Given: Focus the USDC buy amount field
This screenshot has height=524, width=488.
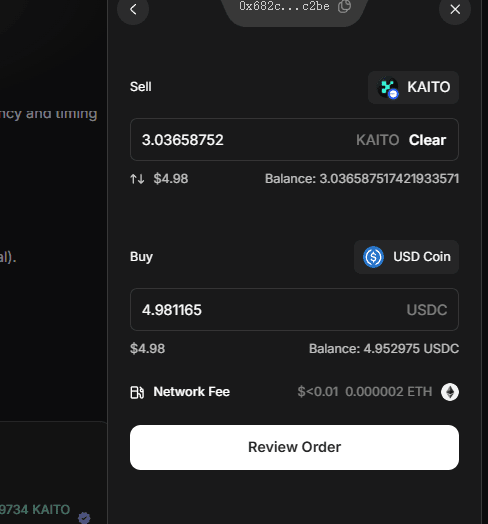Looking at the screenshot, I should pos(294,309).
